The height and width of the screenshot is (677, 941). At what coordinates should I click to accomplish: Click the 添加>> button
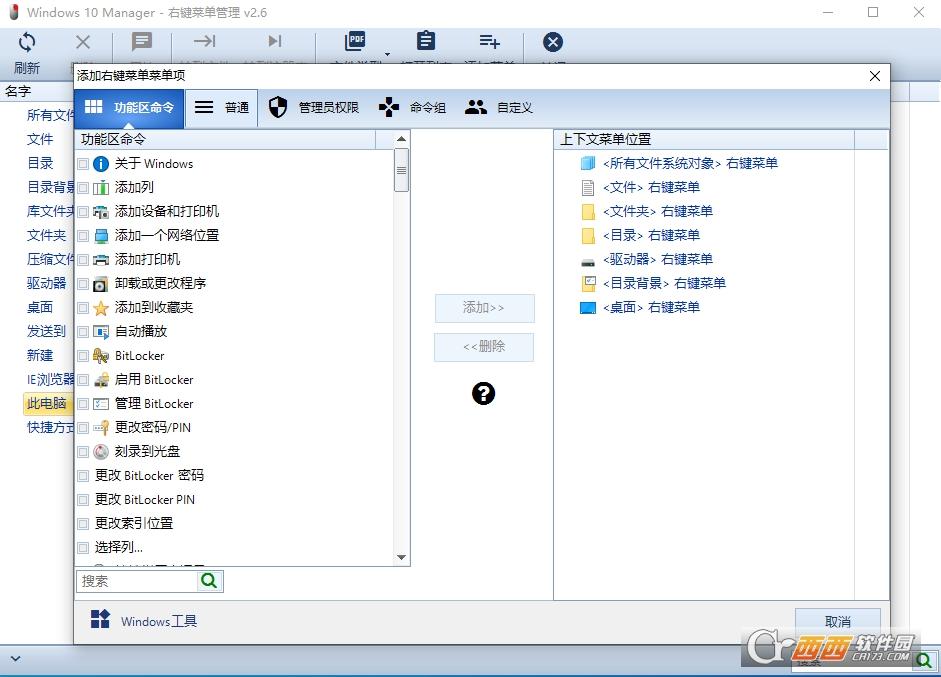tap(484, 308)
